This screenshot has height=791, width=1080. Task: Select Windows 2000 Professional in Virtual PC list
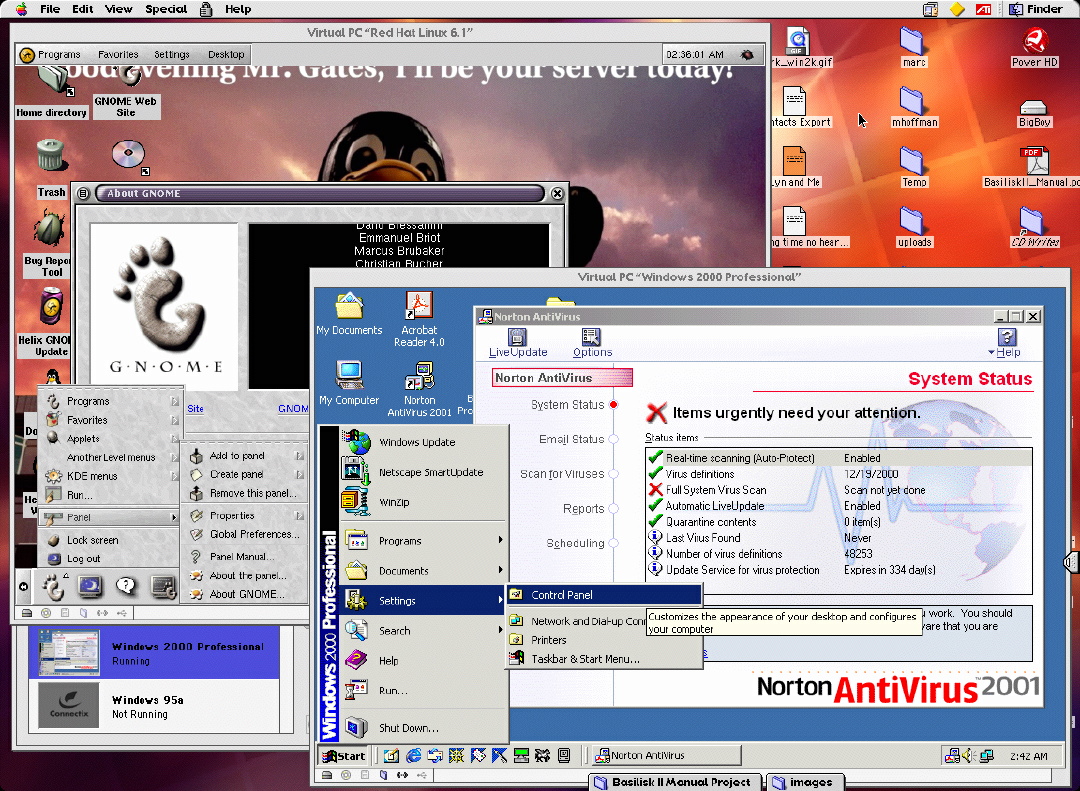point(154,653)
